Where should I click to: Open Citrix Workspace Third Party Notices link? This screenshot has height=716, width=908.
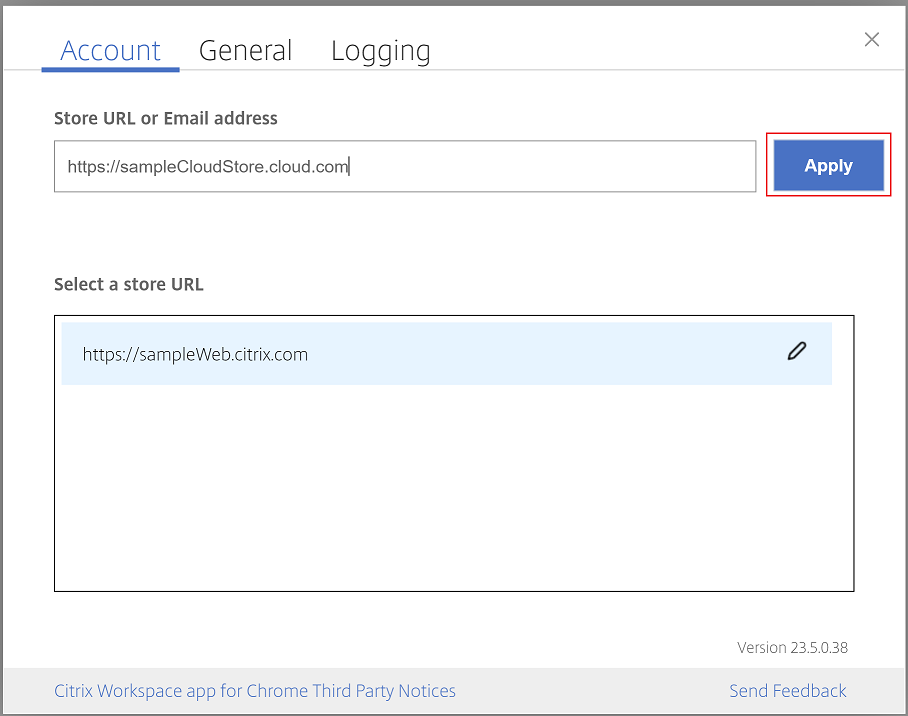click(255, 691)
